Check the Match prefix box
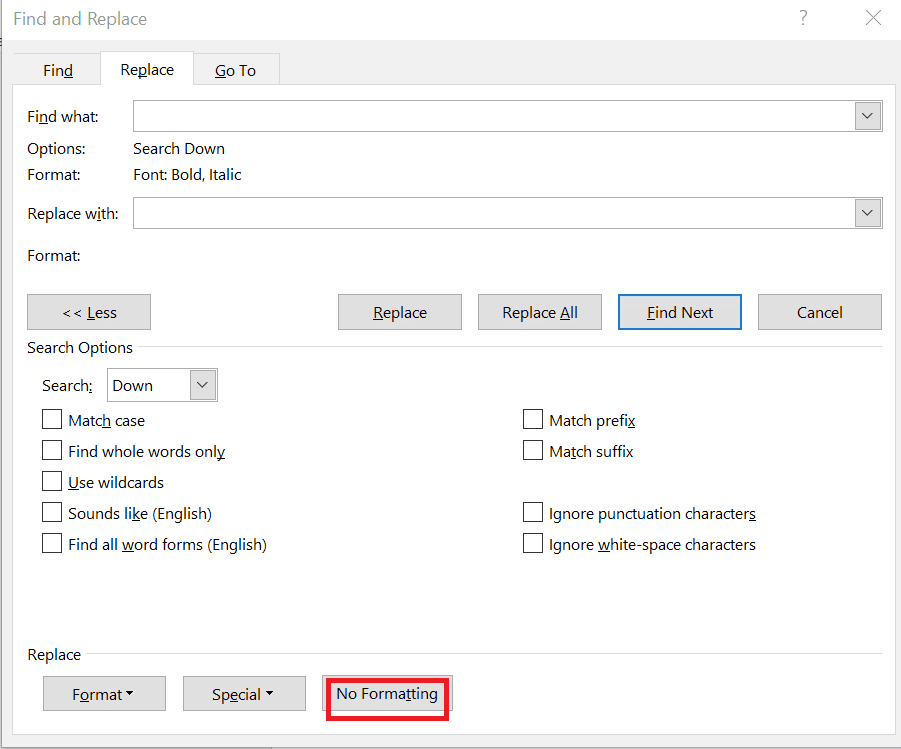This screenshot has height=749, width=901. pyautogui.click(x=533, y=420)
